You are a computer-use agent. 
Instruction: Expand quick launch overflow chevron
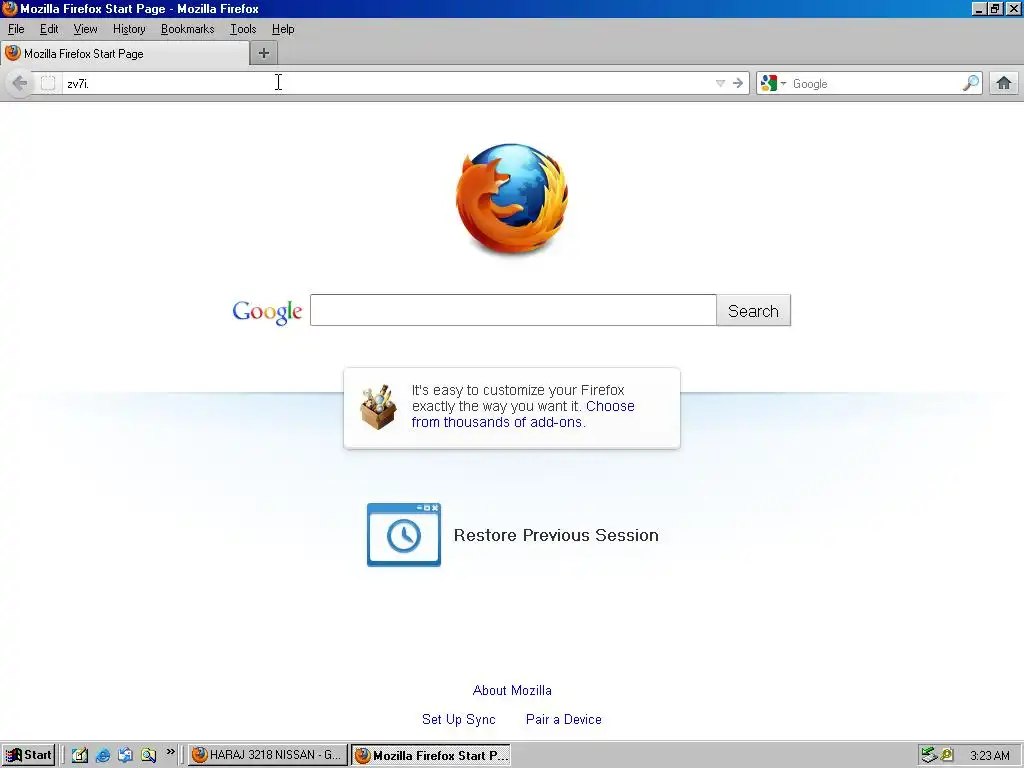(x=170, y=752)
